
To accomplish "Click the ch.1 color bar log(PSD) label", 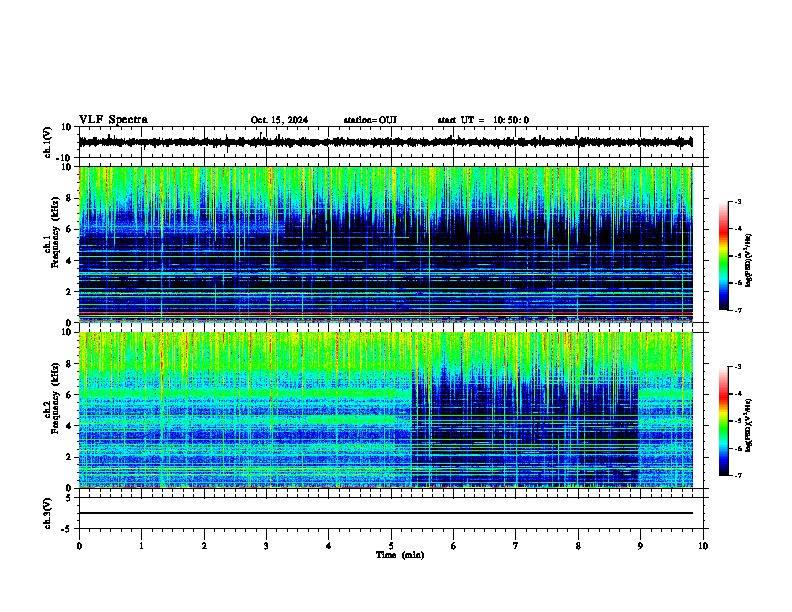I will pos(748,261).
